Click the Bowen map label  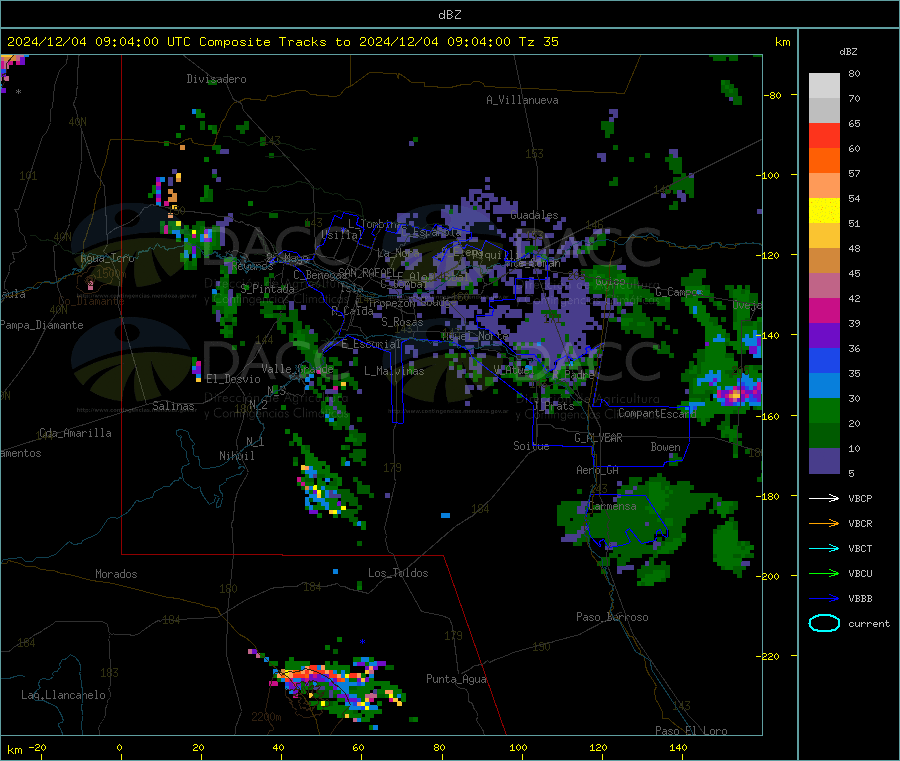pyautogui.click(x=665, y=447)
